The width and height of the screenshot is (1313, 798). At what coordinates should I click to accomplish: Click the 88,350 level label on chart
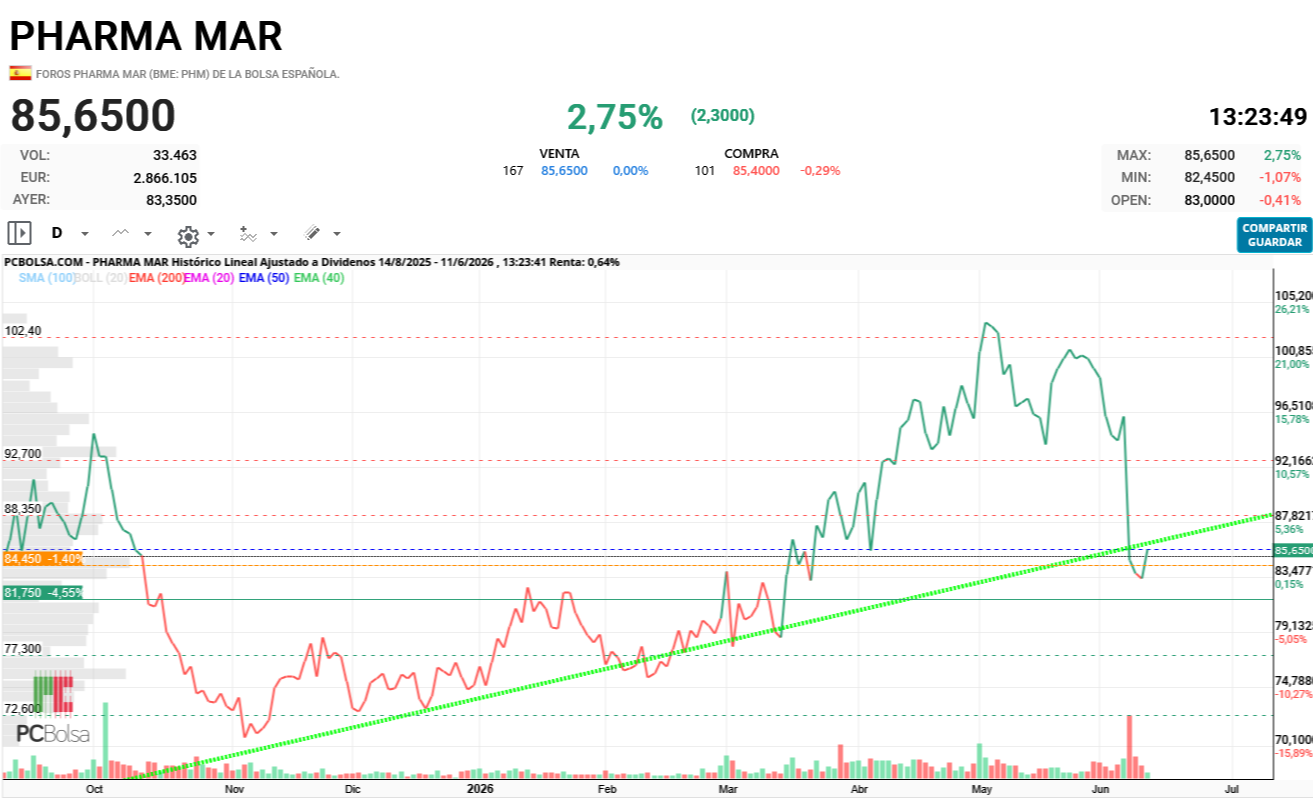click(x=23, y=508)
